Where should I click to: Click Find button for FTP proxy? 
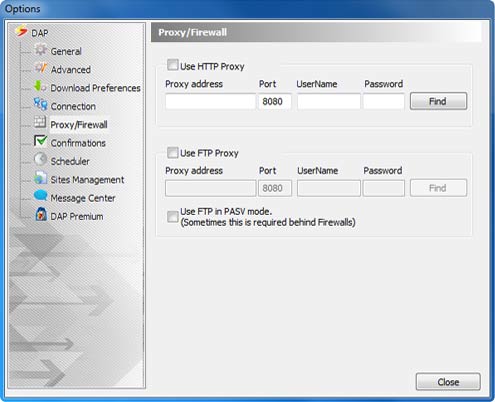[x=438, y=188]
